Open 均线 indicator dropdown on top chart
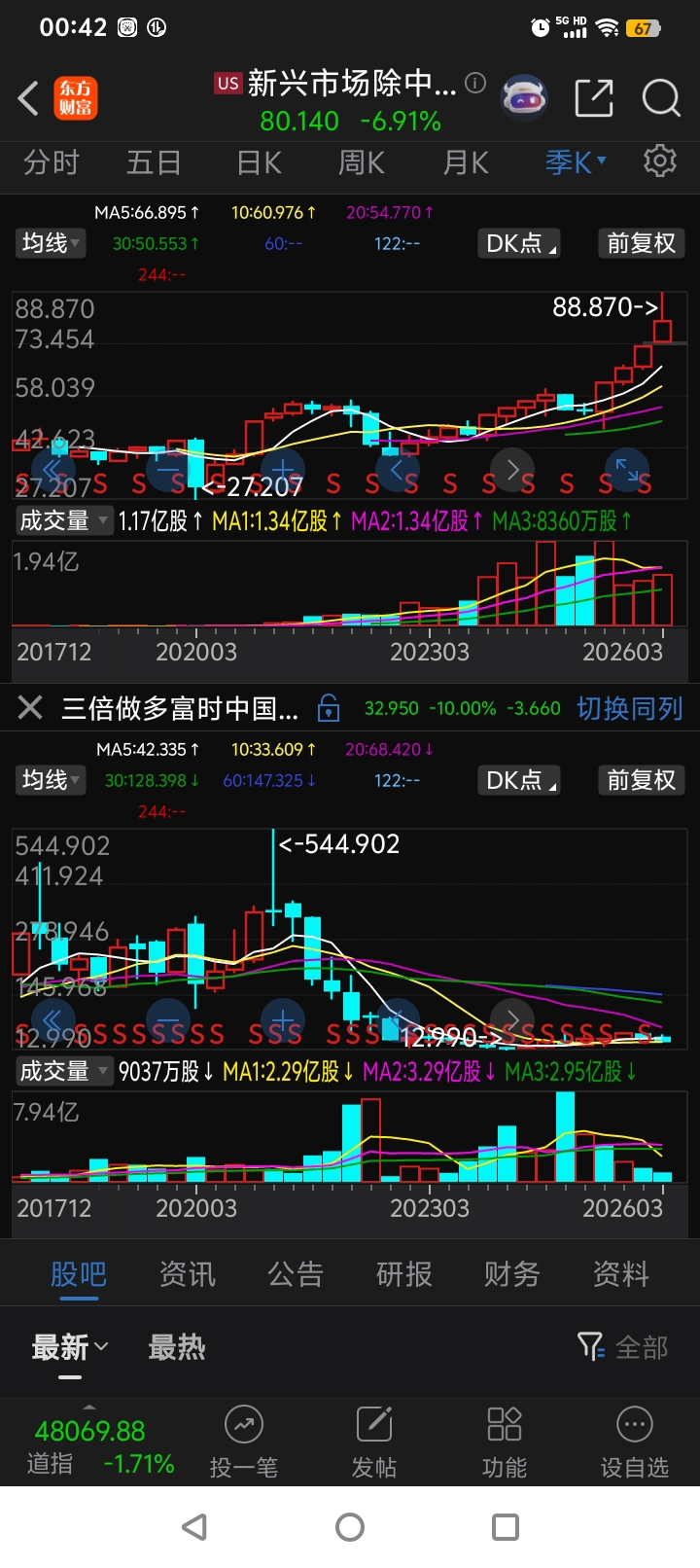Viewport: 700px width, 1568px height. 51,243
